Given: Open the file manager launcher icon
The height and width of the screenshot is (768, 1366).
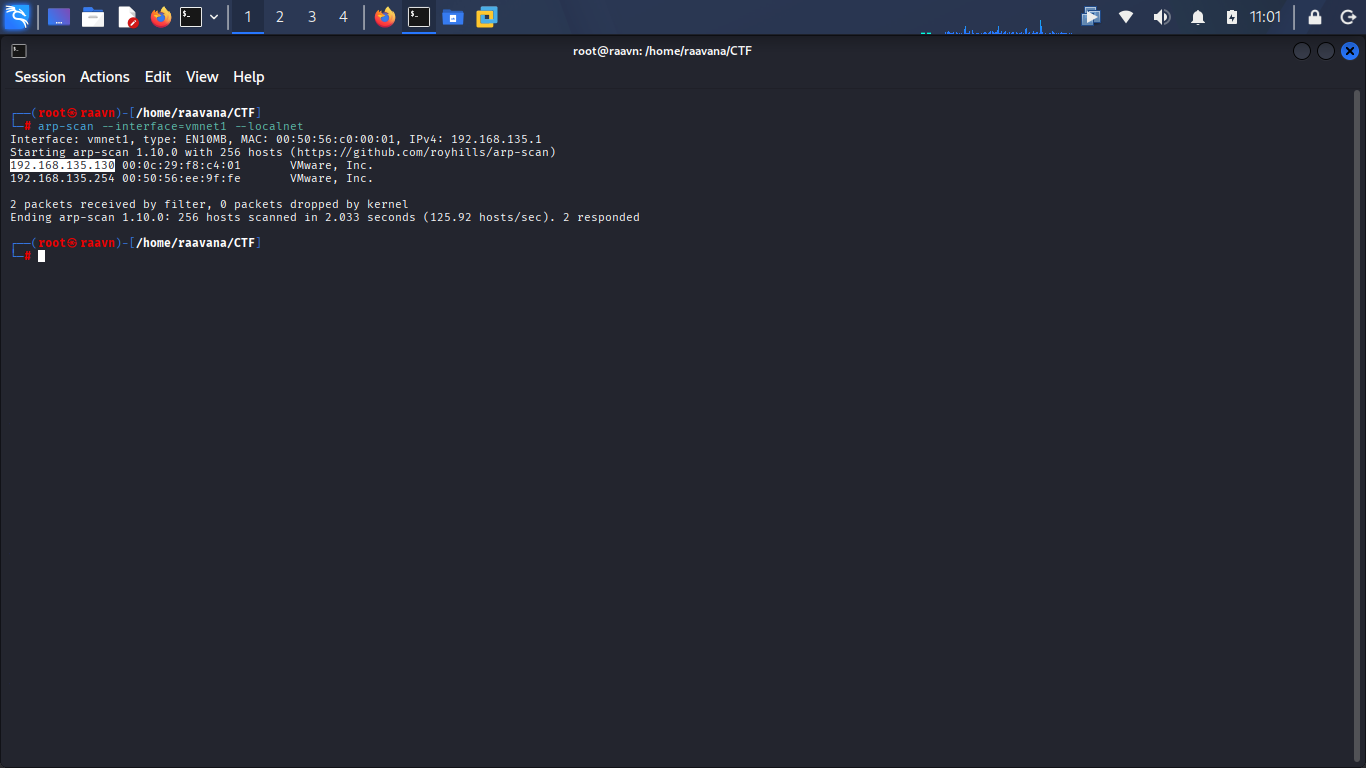Looking at the screenshot, I should click(93, 17).
